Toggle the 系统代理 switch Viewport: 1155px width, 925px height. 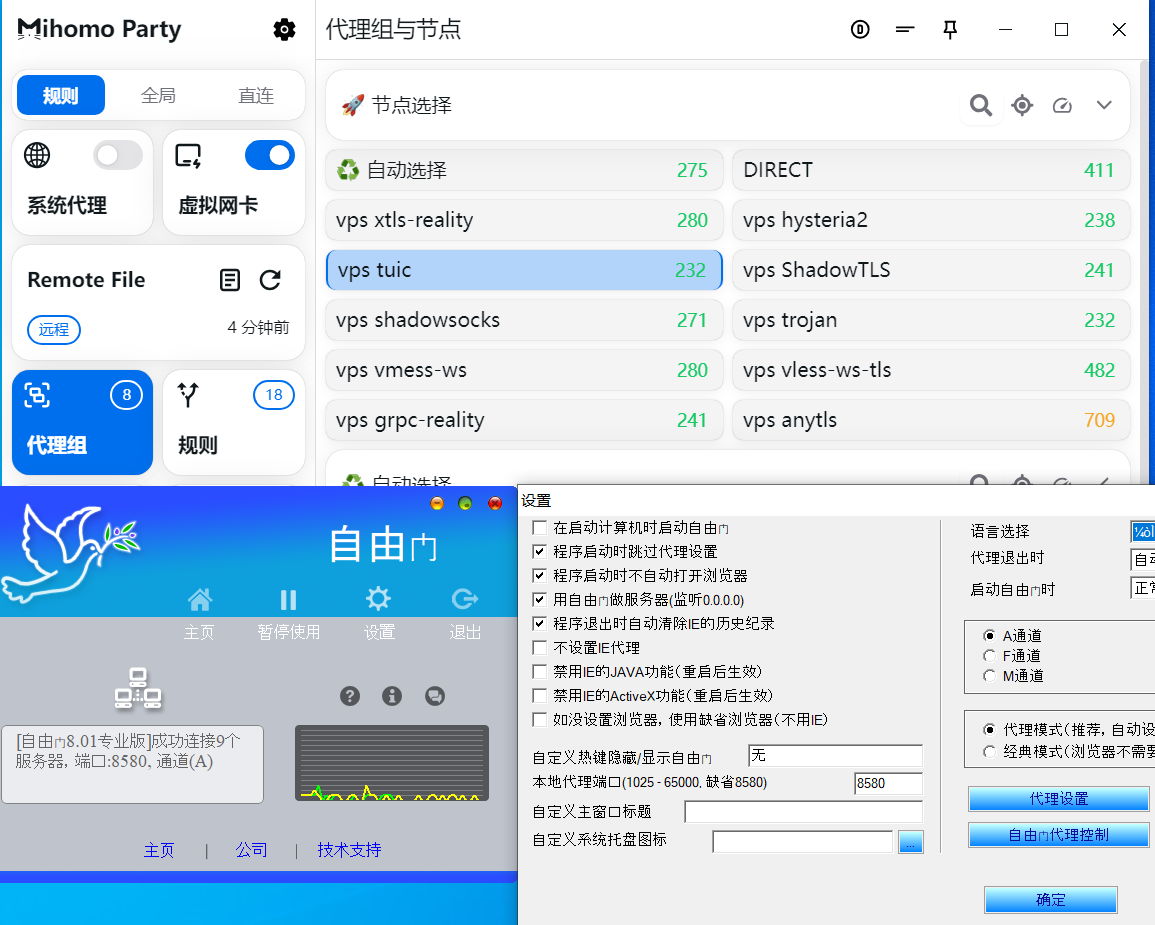pyautogui.click(x=118, y=155)
